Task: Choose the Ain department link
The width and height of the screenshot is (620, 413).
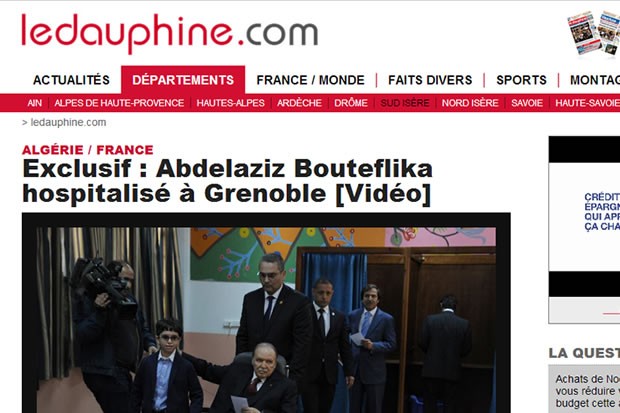Action: [34, 103]
